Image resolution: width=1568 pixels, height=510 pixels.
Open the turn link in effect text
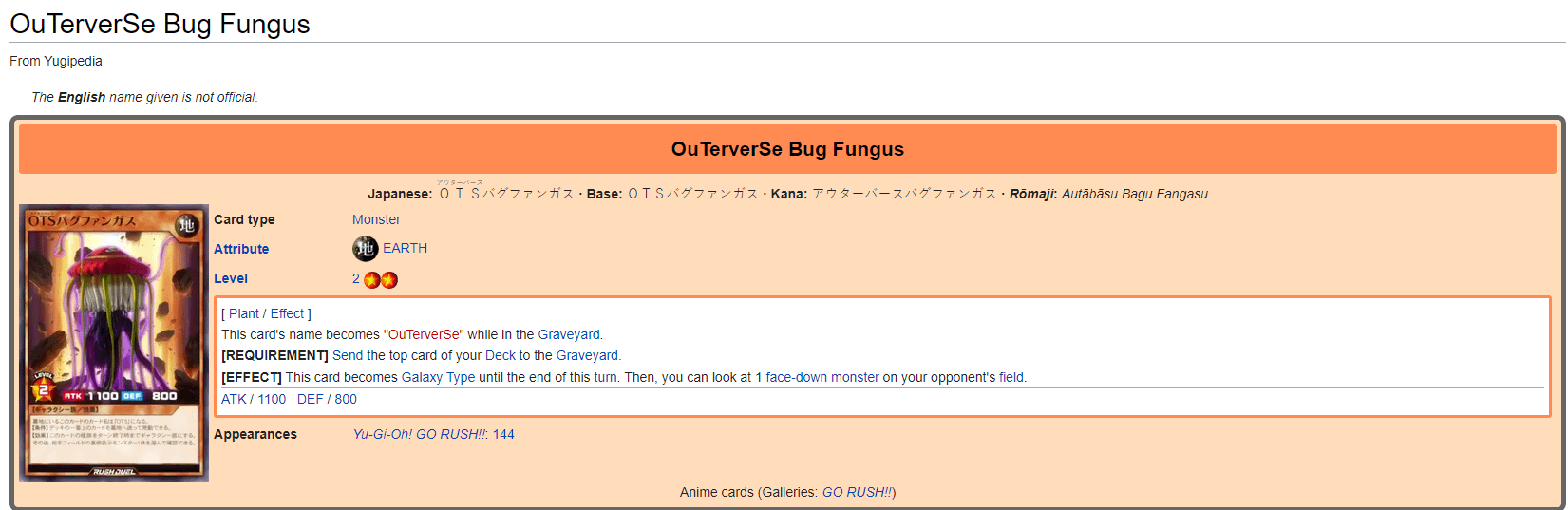tap(606, 377)
